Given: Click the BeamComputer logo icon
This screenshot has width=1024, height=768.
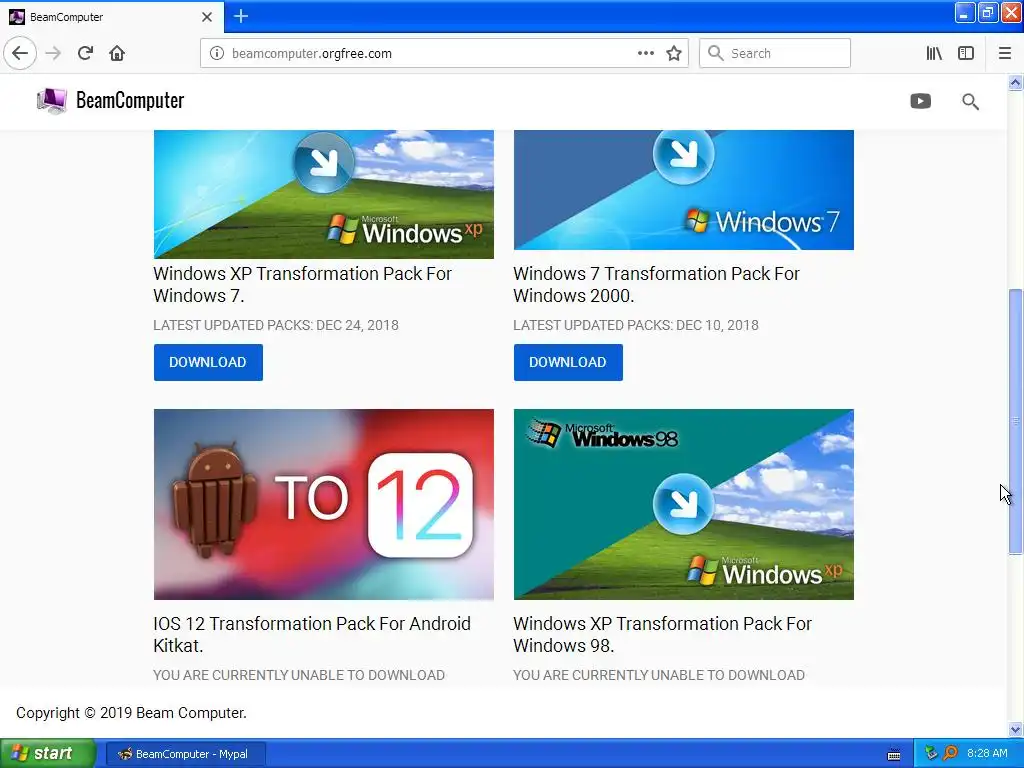Looking at the screenshot, I should coord(52,101).
